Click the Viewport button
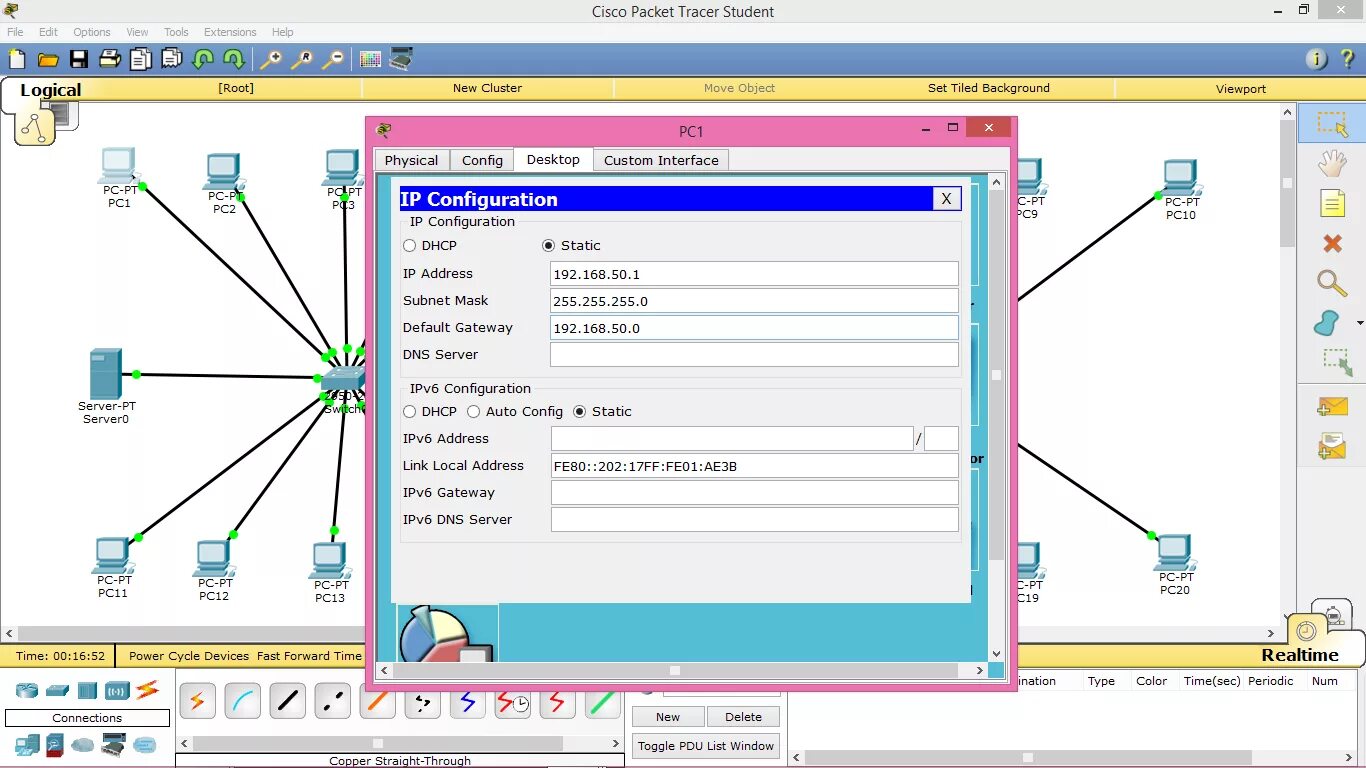The height and width of the screenshot is (768, 1366). click(1240, 88)
